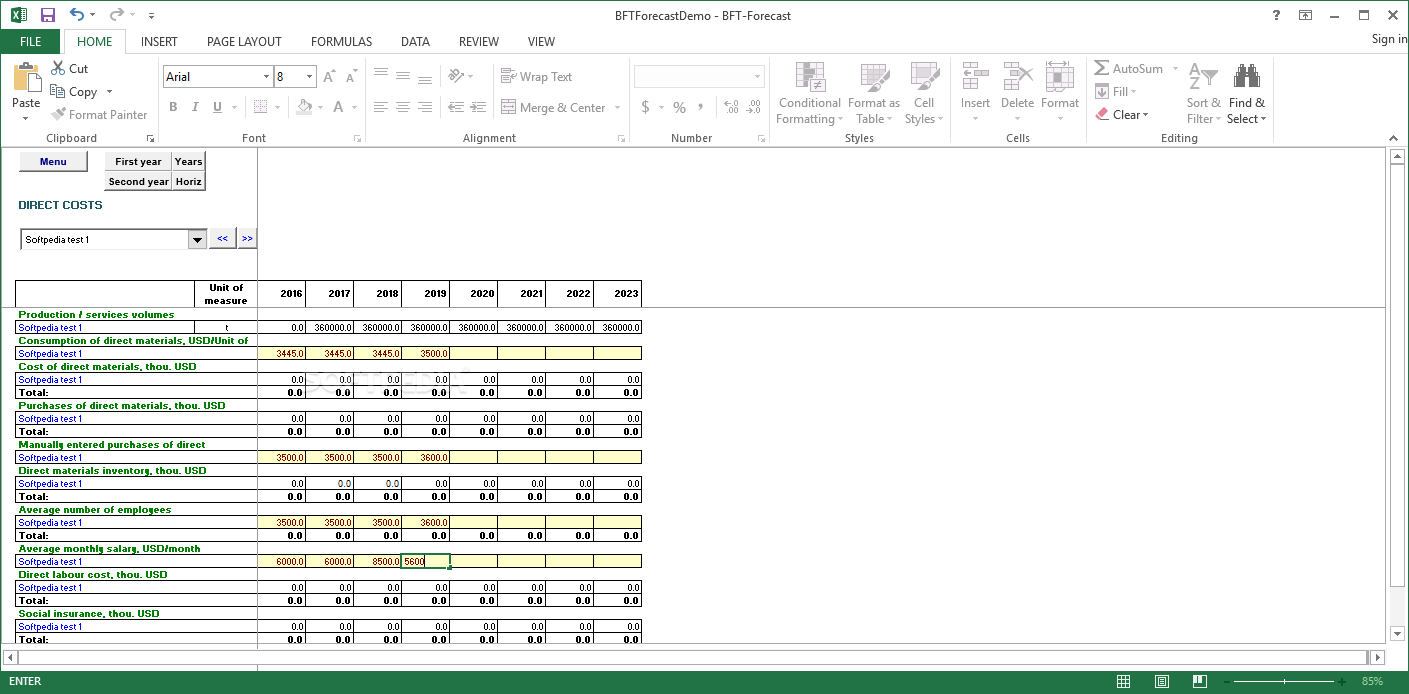
Task: Open Find & Select menu
Action: [x=1247, y=93]
